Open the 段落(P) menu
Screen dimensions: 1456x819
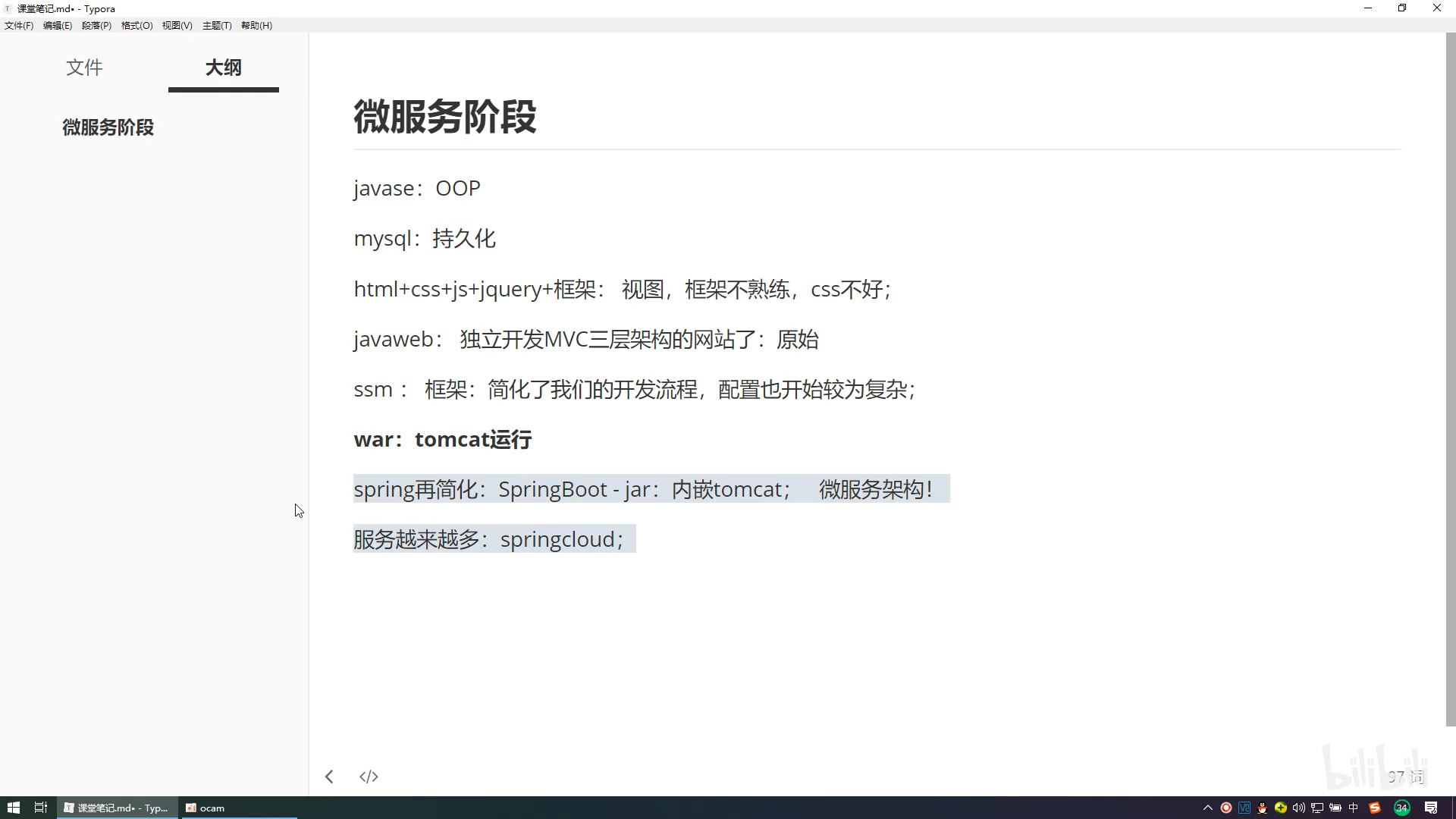pos(96,25)
